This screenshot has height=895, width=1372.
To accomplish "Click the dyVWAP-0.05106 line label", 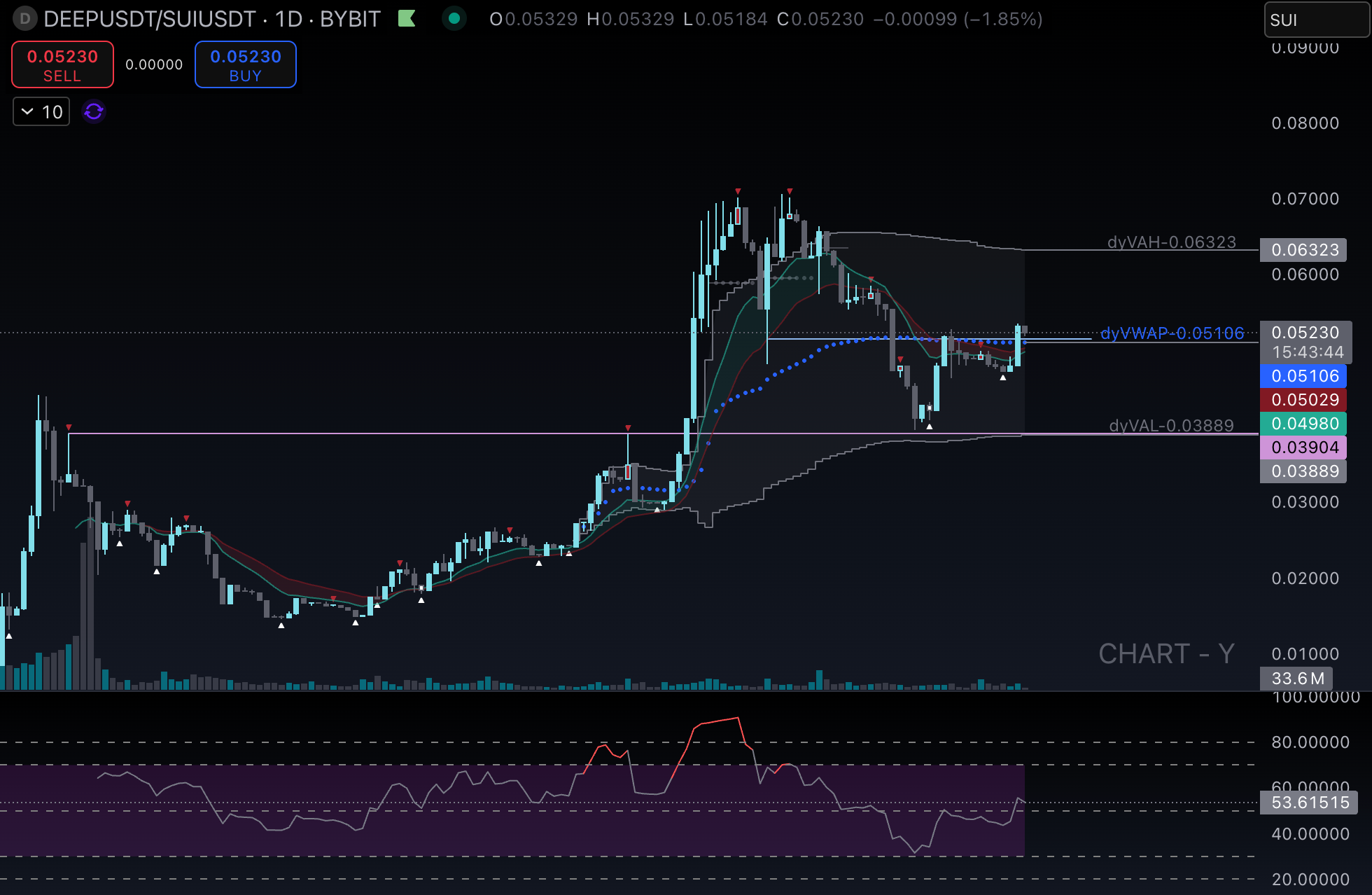I will pyautogui.click(x=1172, y=333).
